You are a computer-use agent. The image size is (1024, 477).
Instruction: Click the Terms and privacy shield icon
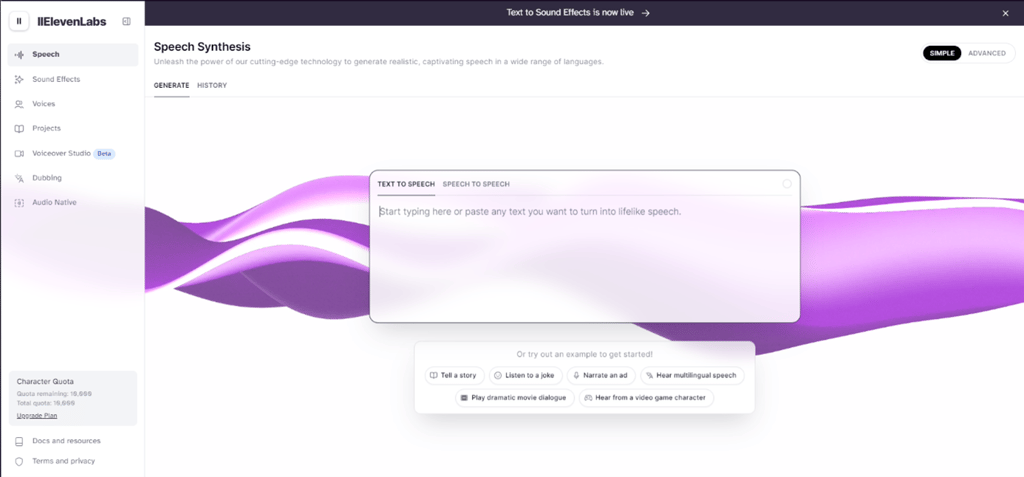pos(19,461)
